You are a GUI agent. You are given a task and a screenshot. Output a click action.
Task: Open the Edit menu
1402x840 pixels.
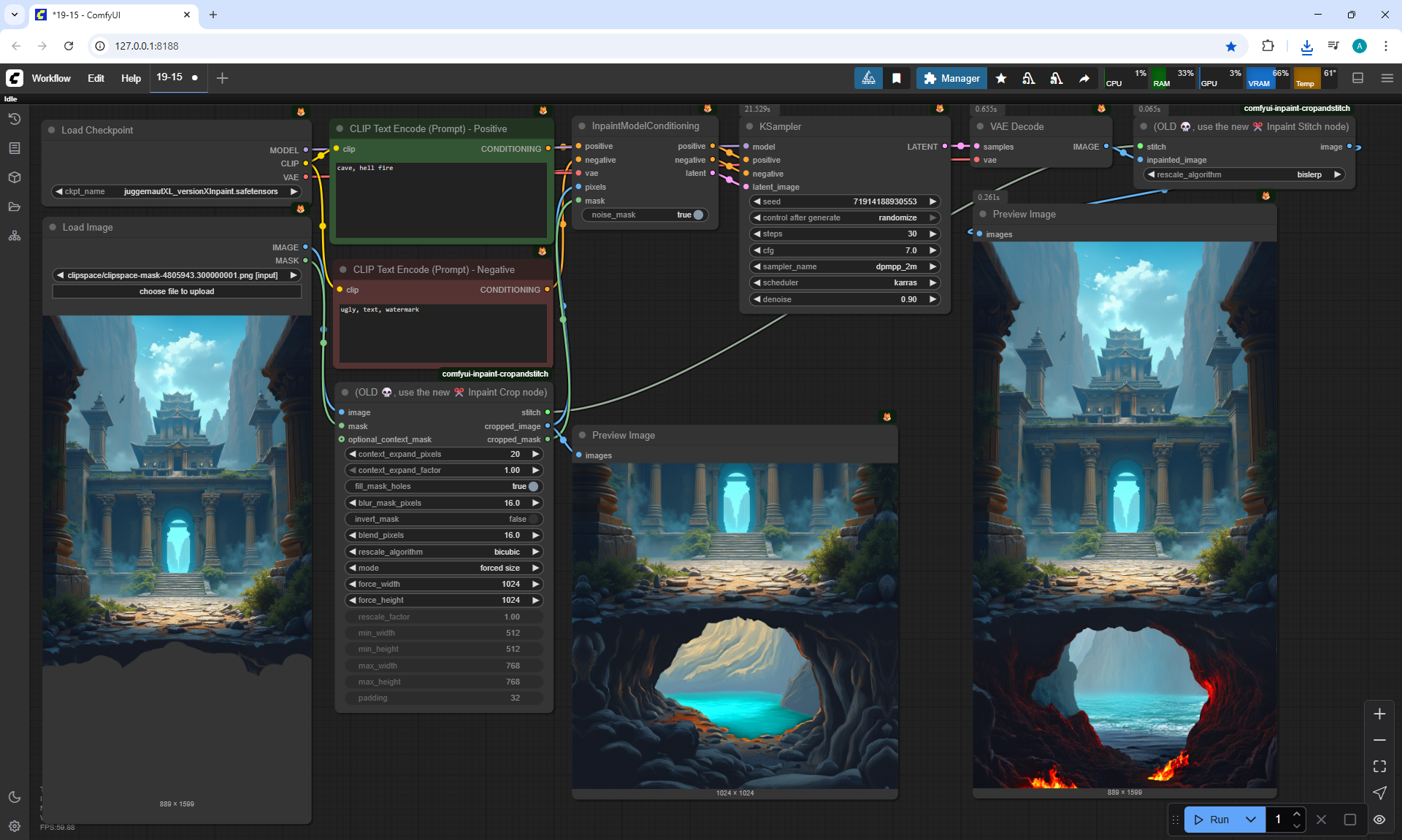96,78
